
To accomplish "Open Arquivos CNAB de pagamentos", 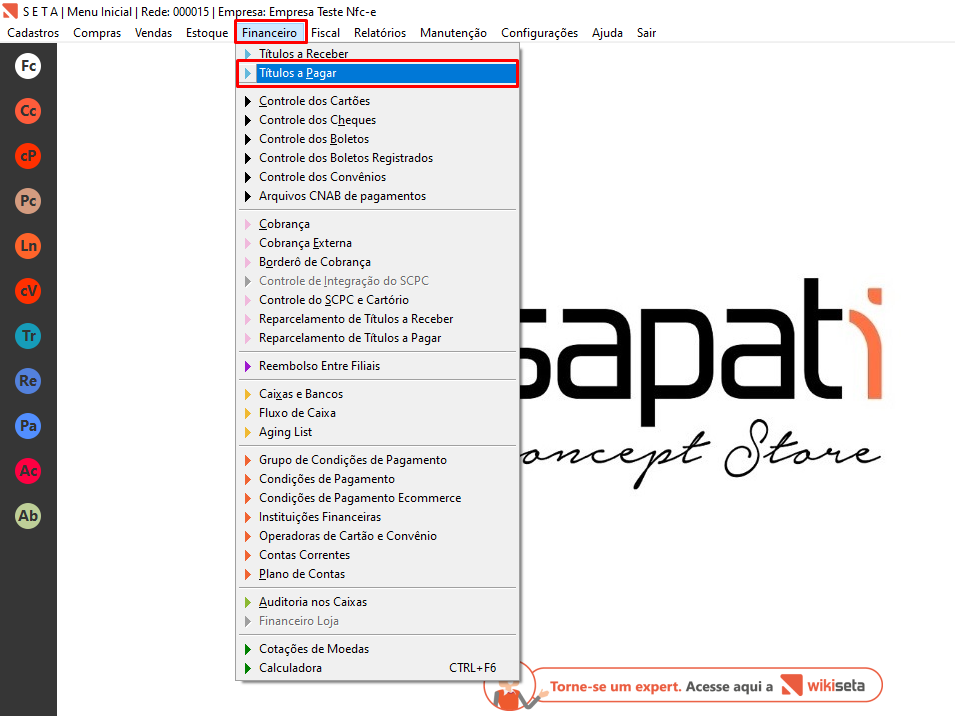I will (x=378, y=196).
